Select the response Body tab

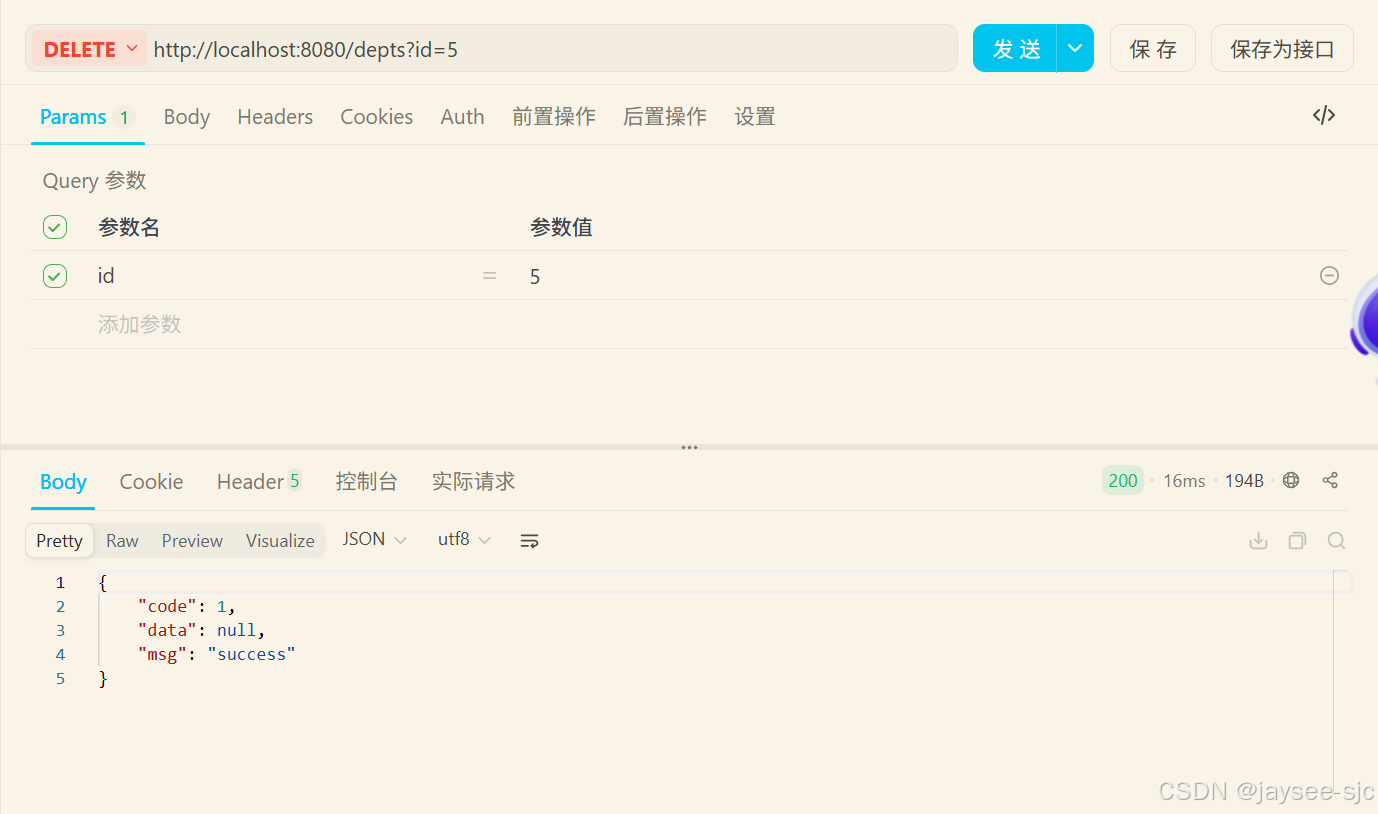coord(63,481)
